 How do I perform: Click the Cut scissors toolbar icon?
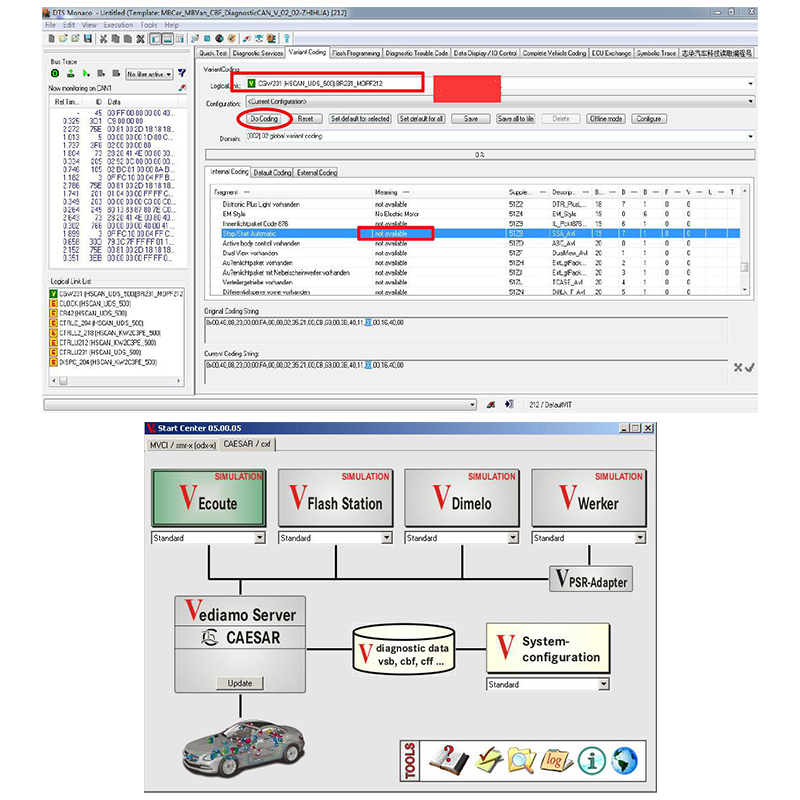point(103,38)
